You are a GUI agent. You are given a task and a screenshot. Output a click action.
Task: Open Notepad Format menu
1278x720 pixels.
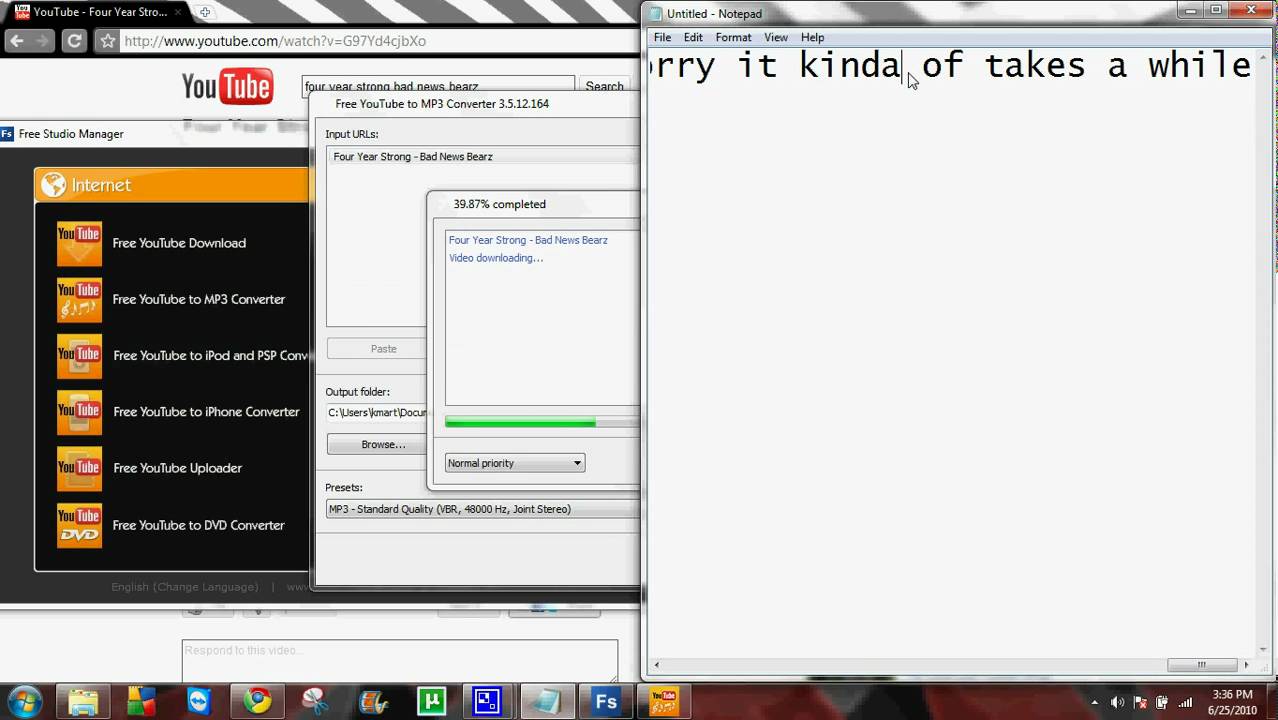coord(733,37)
